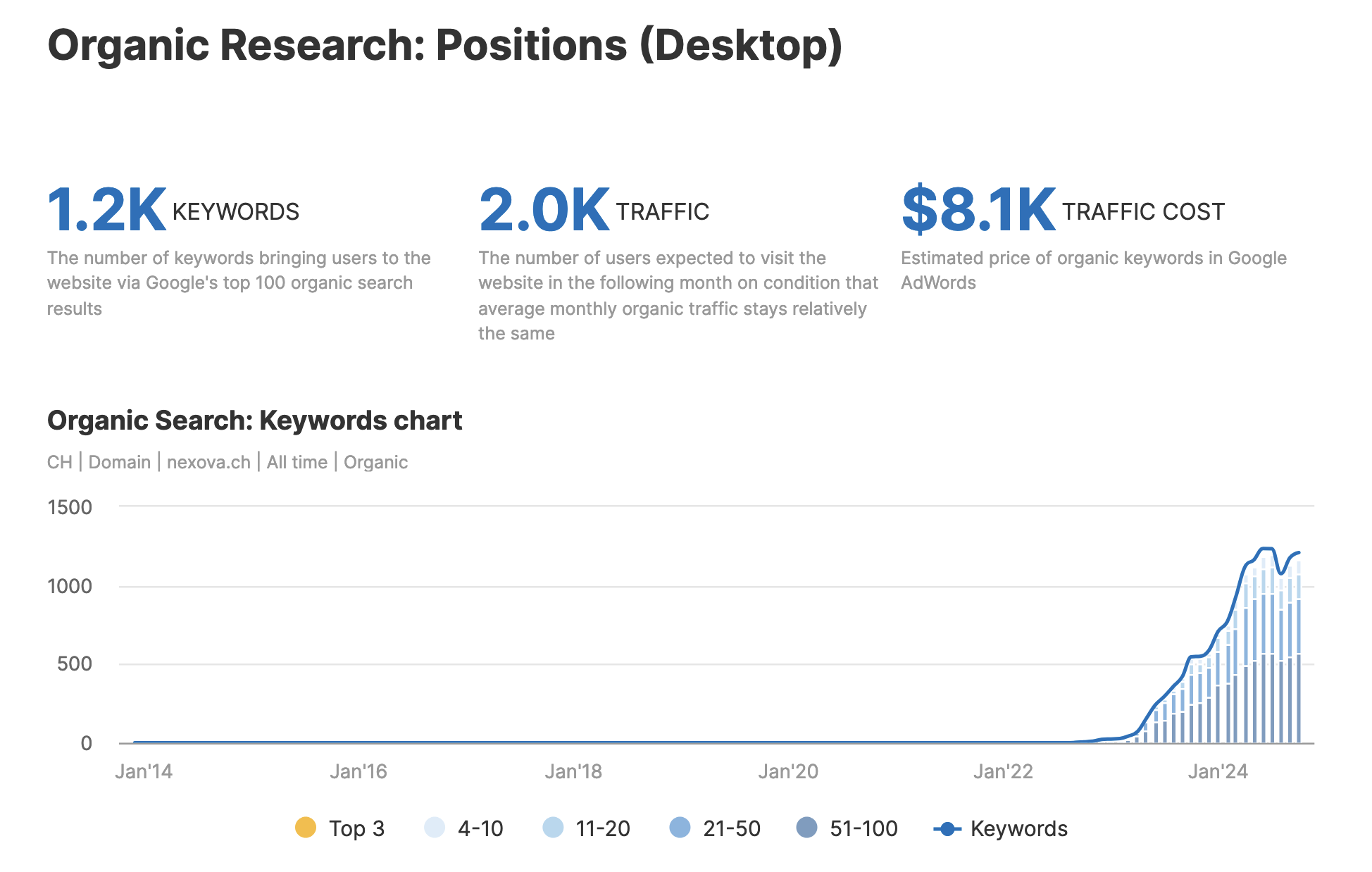
Task: Click the Organic Research: Positions (Desktop) heading
Action: click(x=445, y=46)
